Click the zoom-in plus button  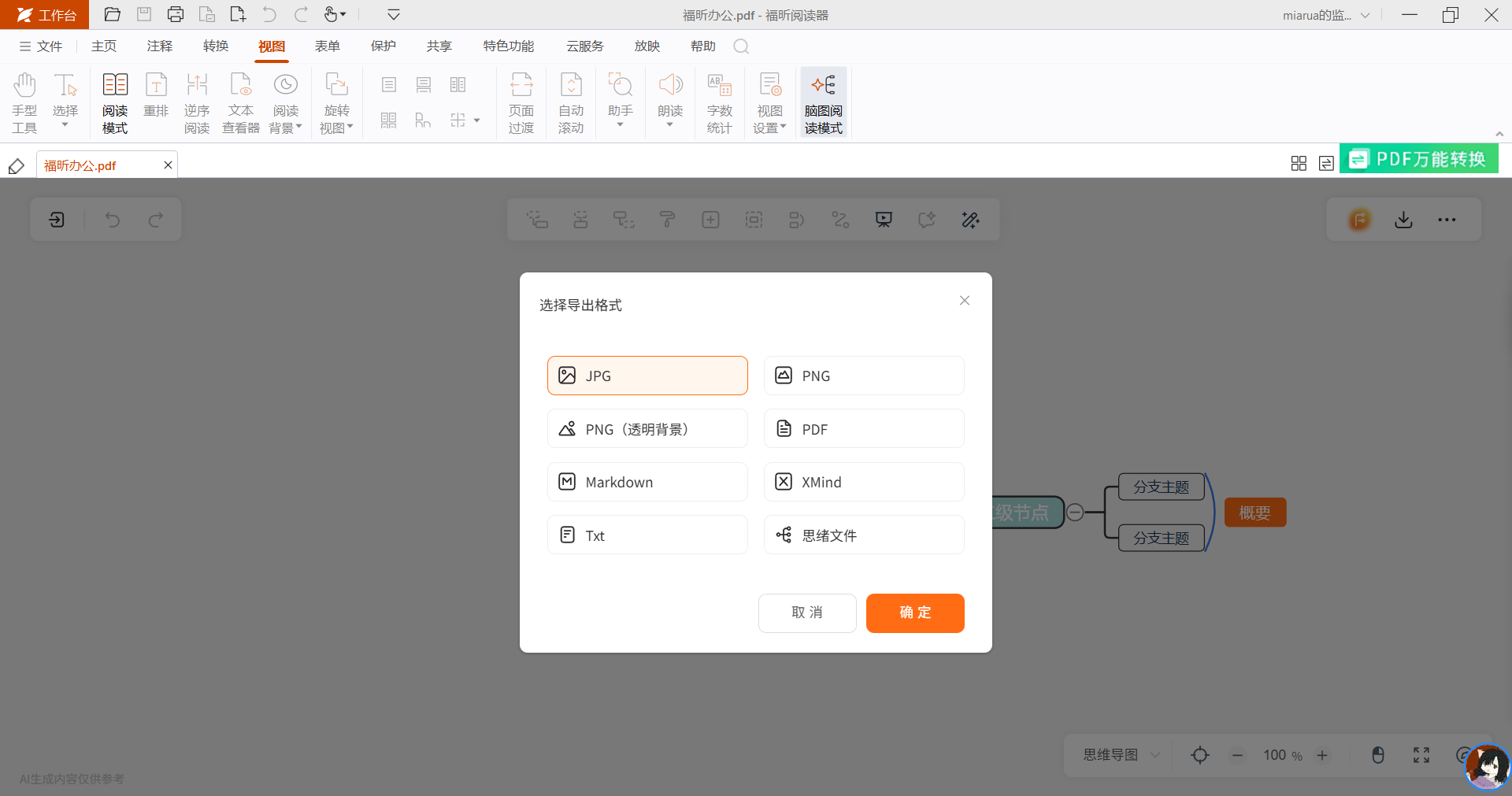click(1322, 755)
